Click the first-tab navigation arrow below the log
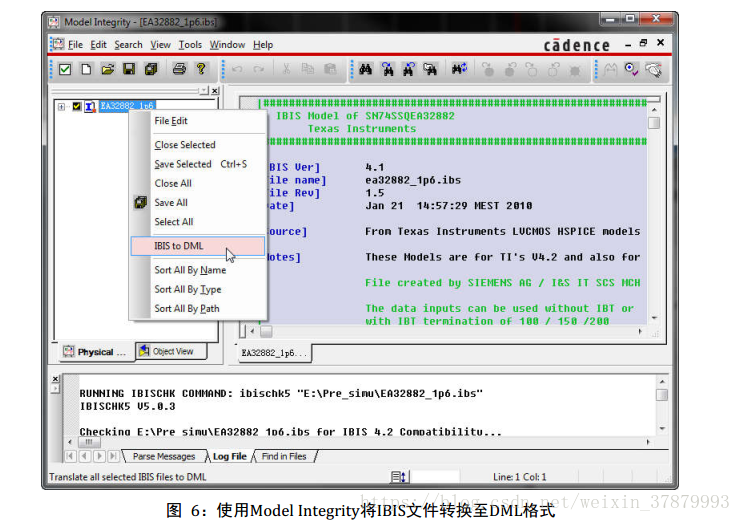Image resolution: width=741 pixels, height=522 pixels. (70, 456)
